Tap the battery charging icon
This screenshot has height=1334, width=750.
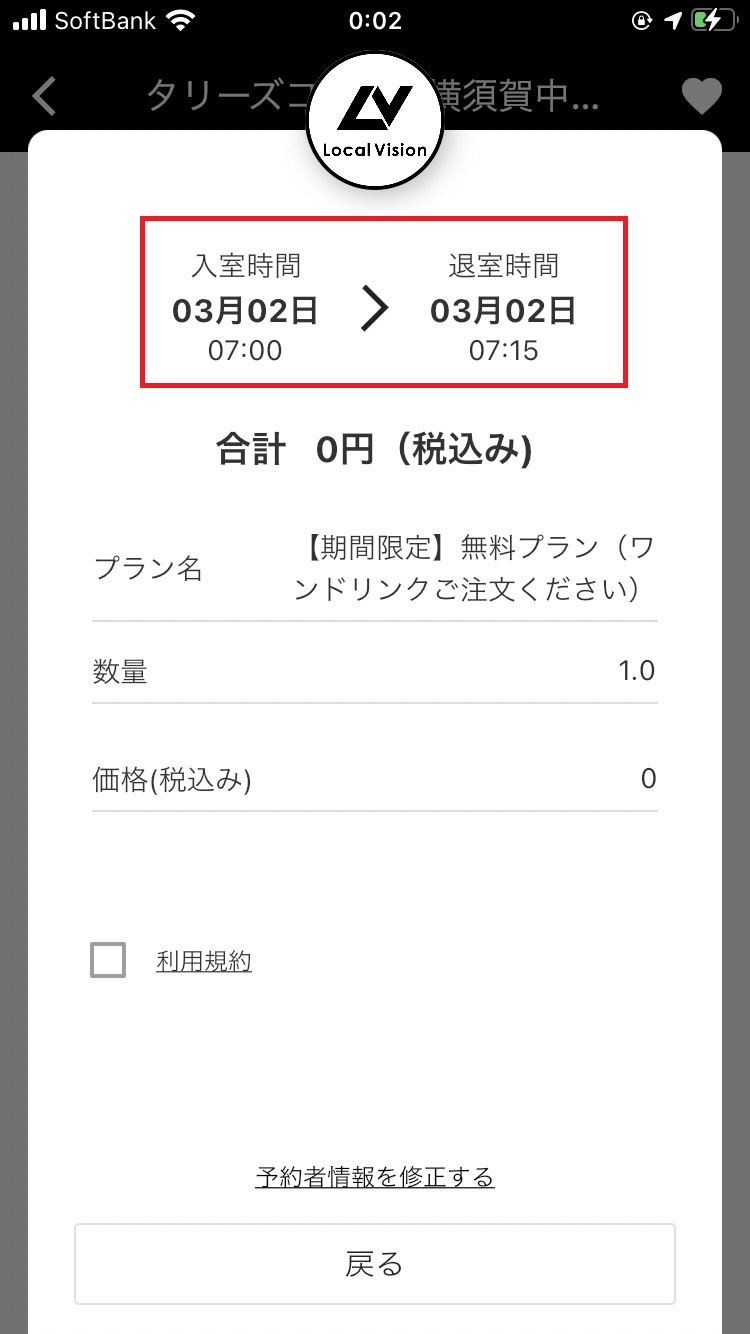click(713, 21)
